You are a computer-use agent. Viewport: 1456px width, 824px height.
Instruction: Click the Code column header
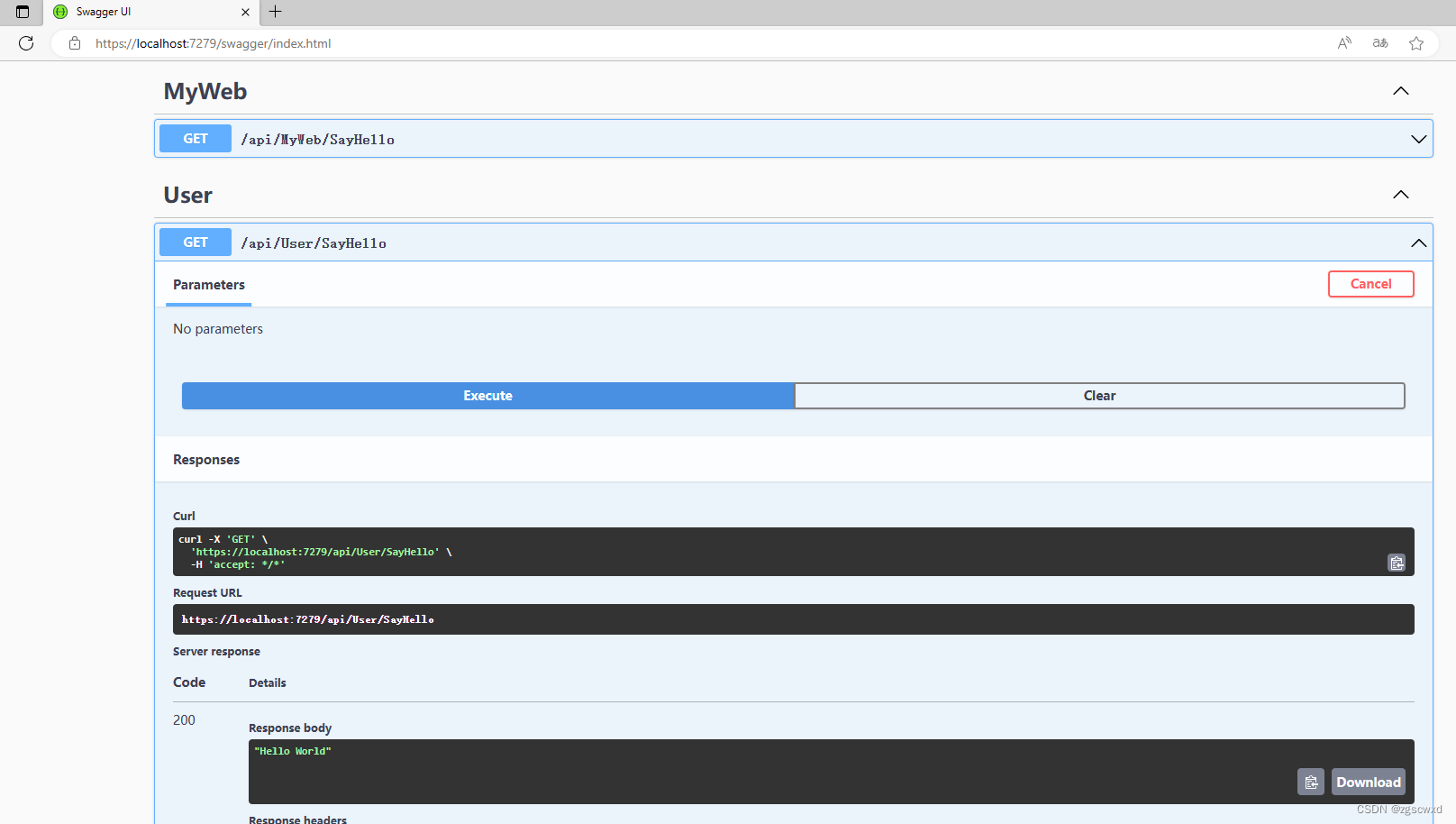pos(189,682)
